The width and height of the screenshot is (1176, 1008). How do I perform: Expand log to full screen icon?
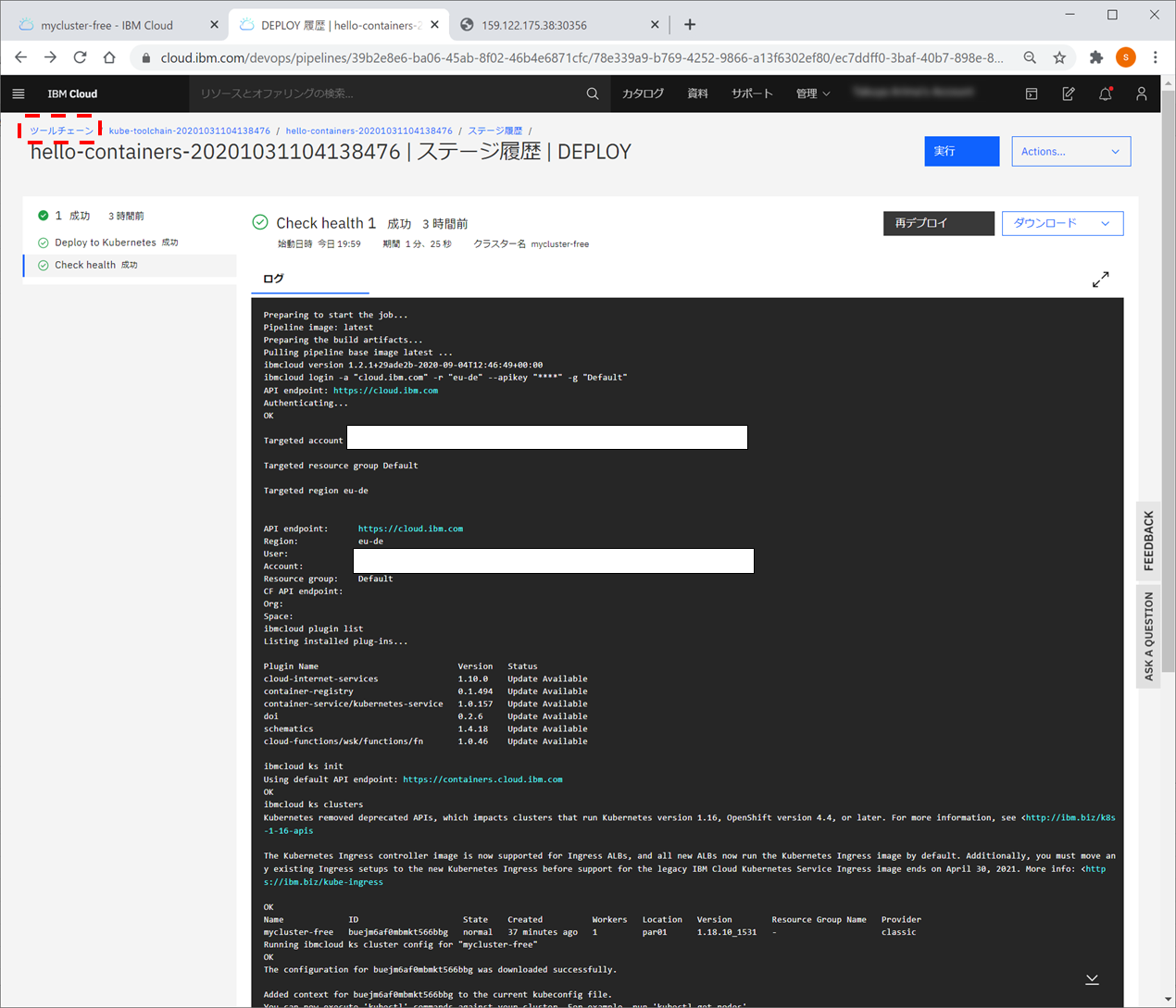[1100, 280]
